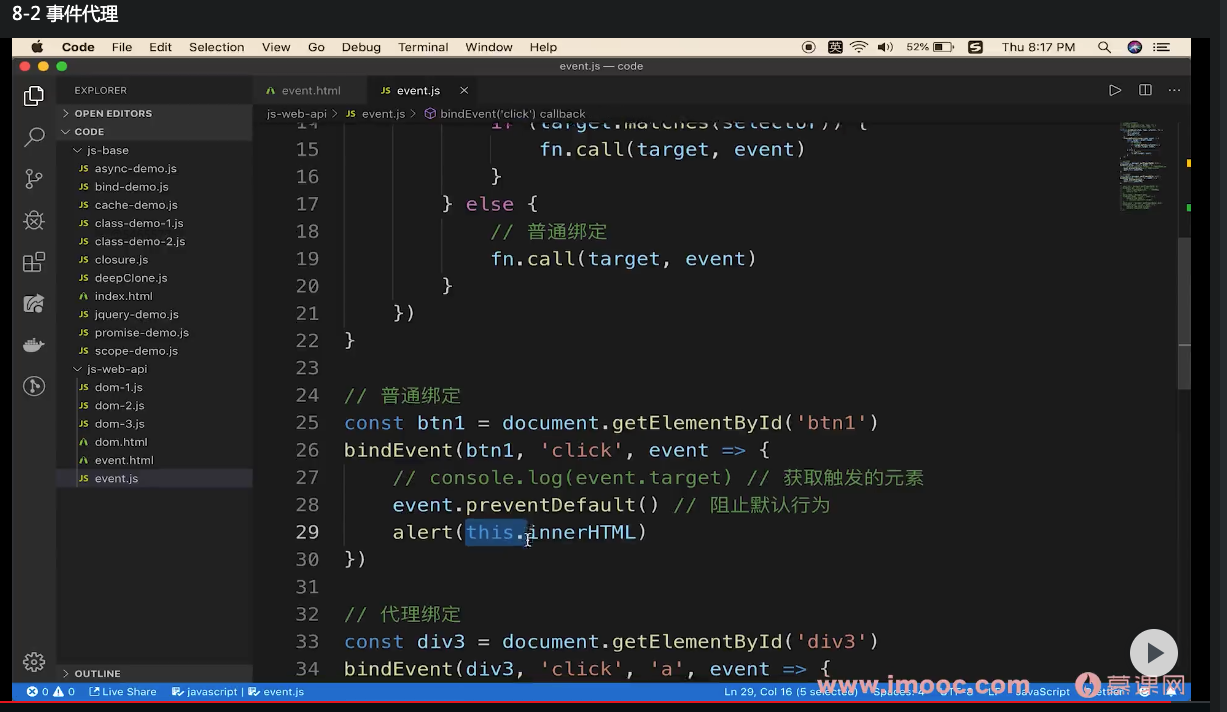The height and width of the screenshot is (712, 1227).
Task: Open deepClone.js in explorer
Action: point(131,278)
